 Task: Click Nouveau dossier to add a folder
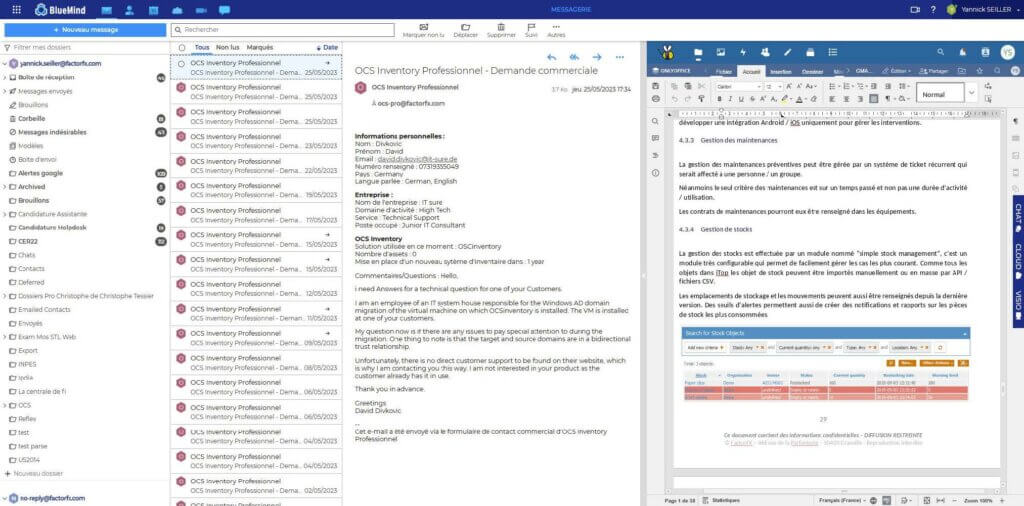tap(34, 473)
